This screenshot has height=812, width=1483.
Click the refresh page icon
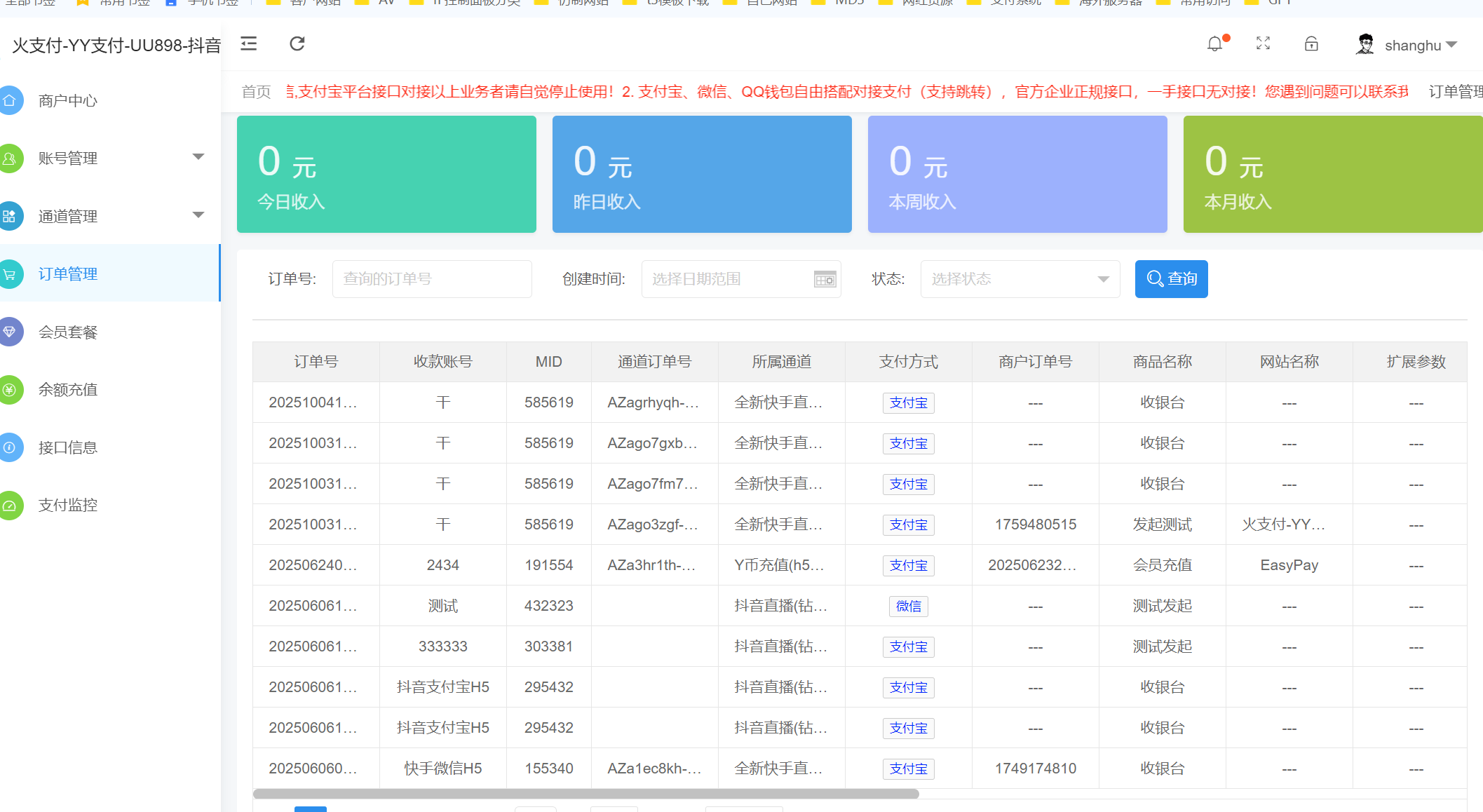coord(297,44)
